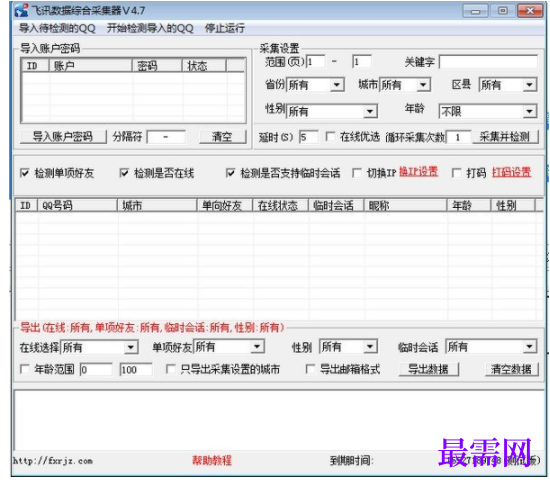This screenshot has height=484, width=550.
Task: Open 换IP设置 link
Action: [x=418, y=172]
